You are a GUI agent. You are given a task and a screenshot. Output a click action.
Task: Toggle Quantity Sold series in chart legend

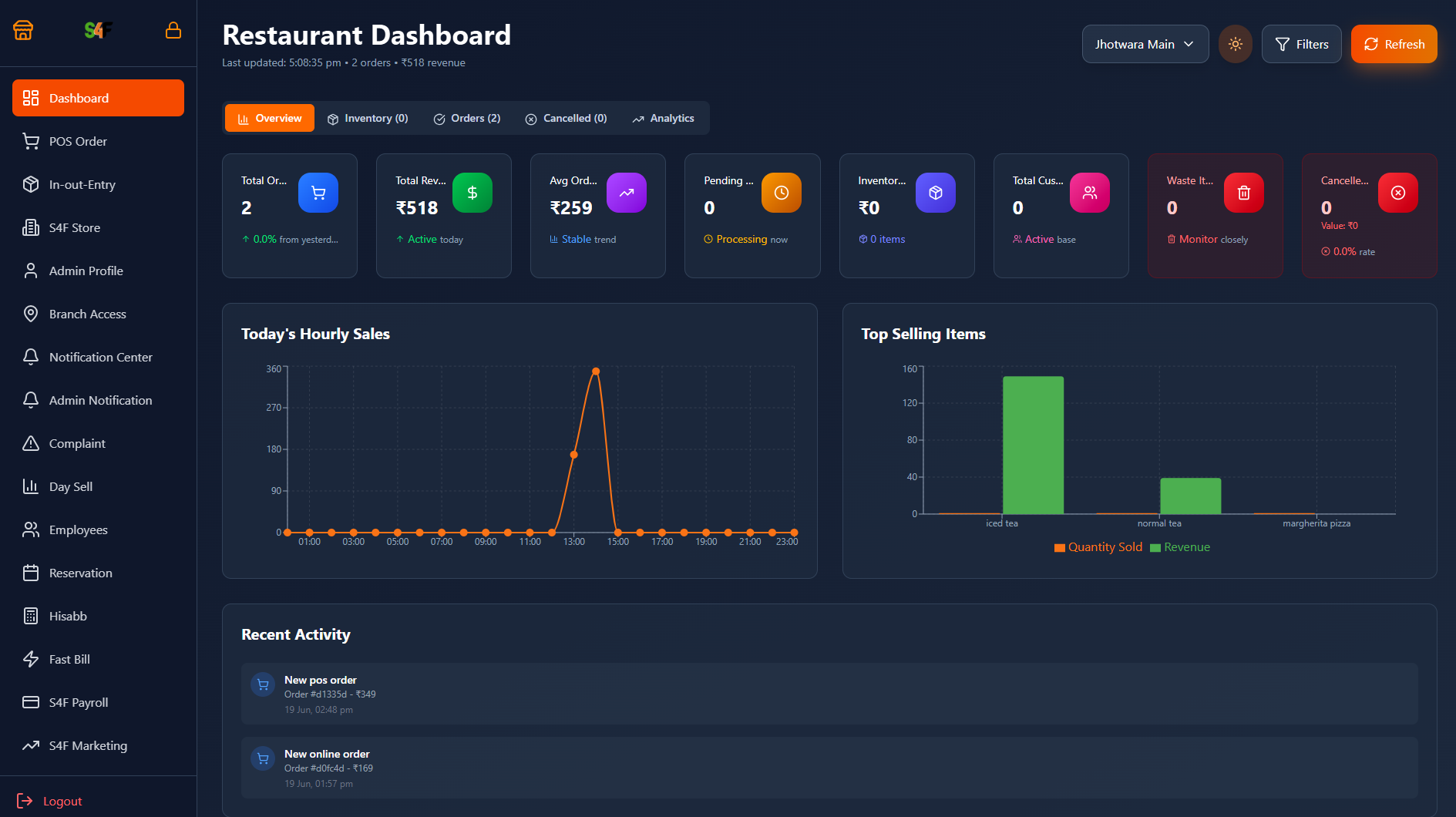(1098, 547)
